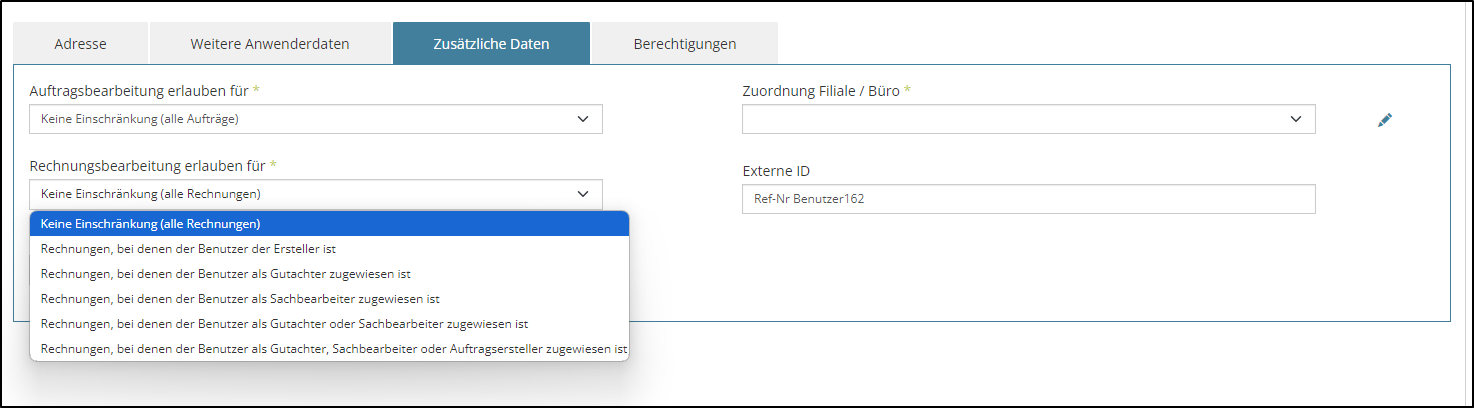Click the Externe ID field label

click(x=776, y=171)
